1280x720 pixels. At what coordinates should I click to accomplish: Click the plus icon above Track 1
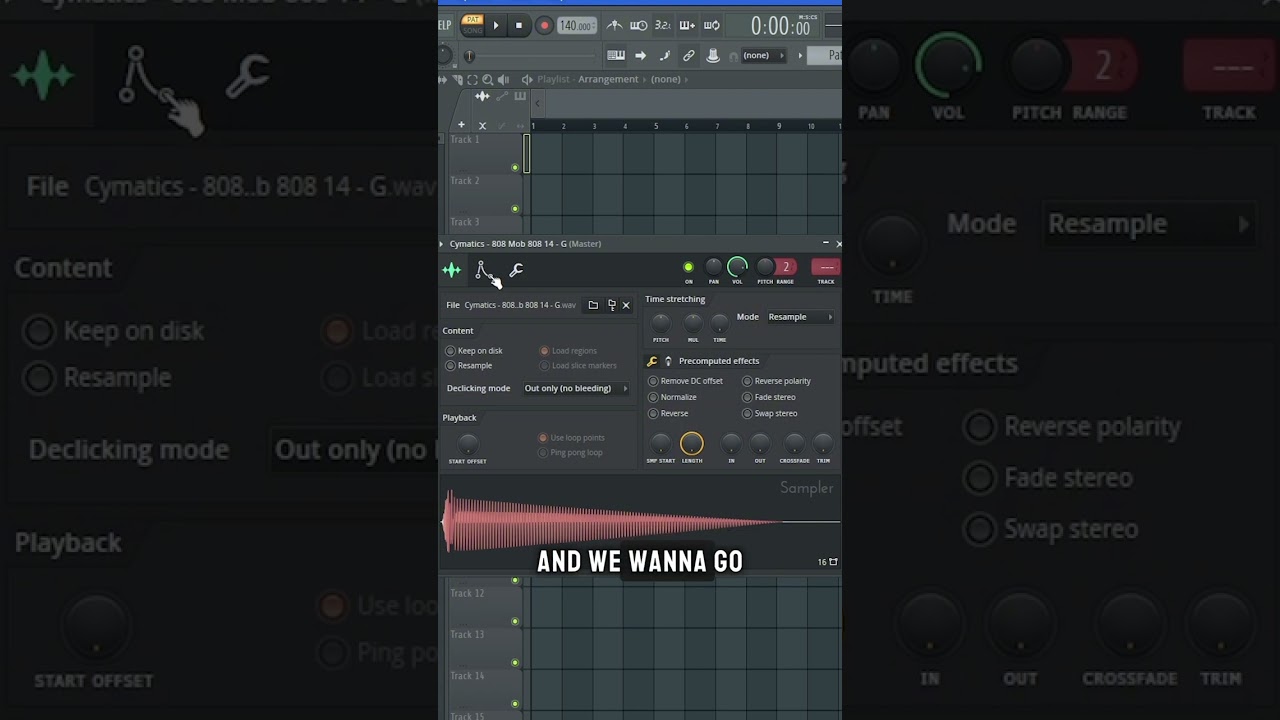click(461, 125)
